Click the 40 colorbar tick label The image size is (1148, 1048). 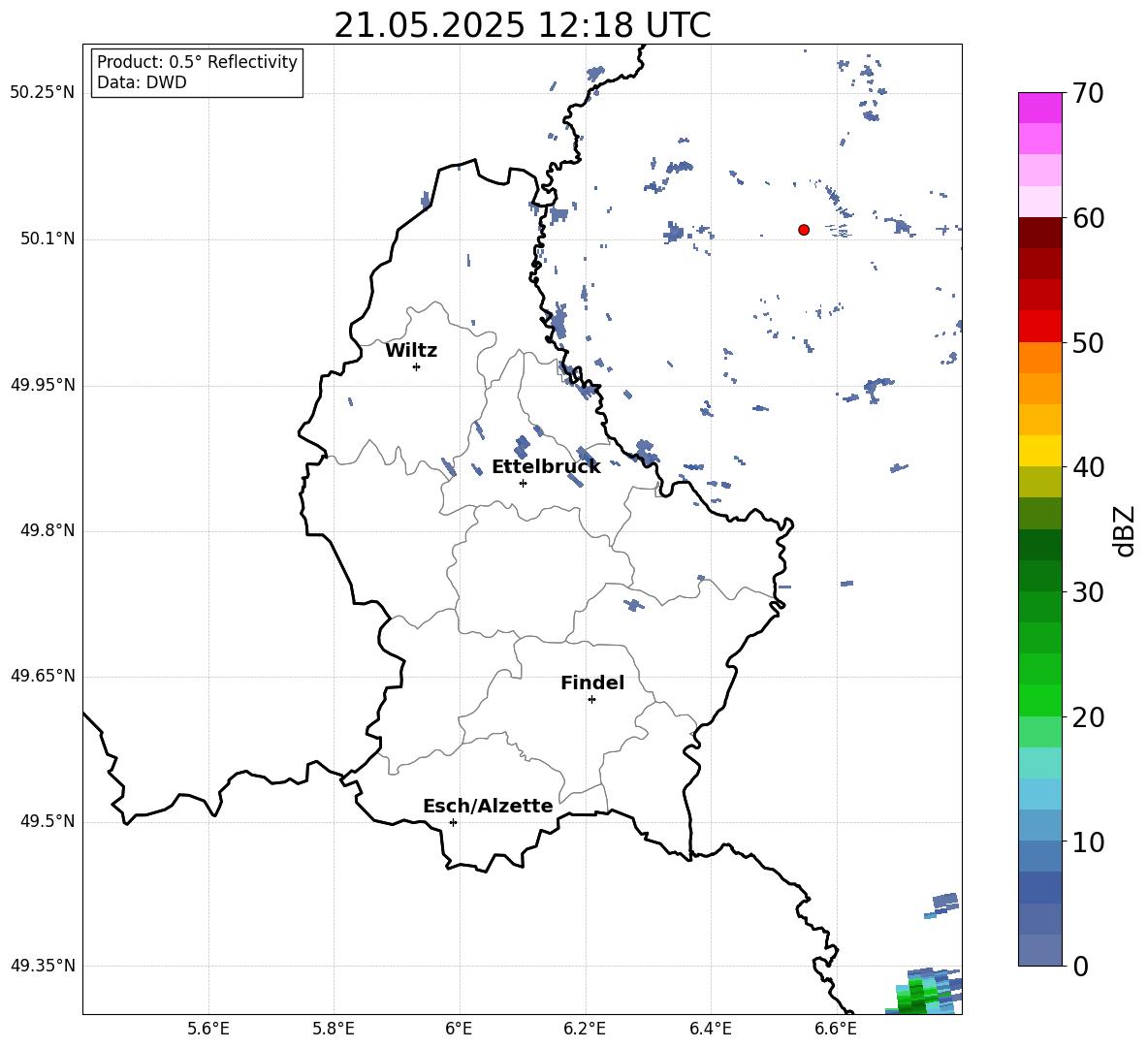coord(1088,467)
